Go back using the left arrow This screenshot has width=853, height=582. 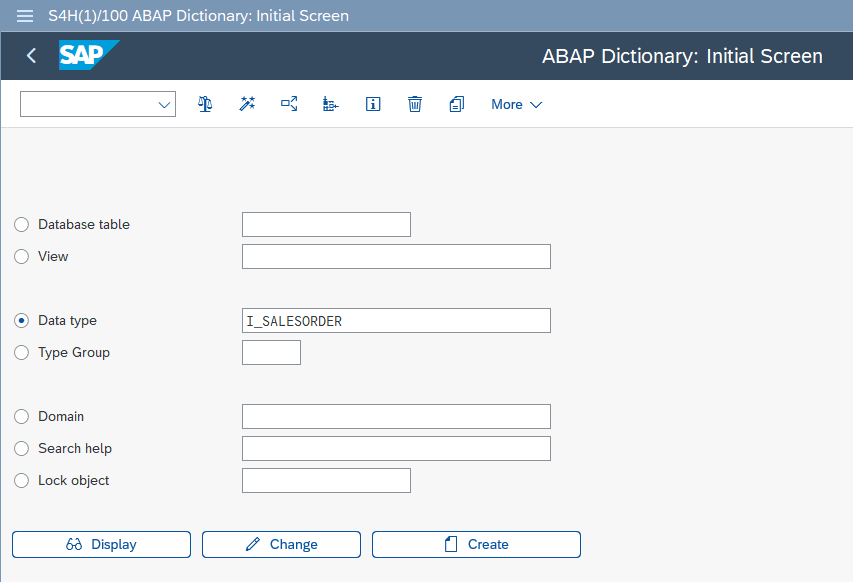(32, 55)
